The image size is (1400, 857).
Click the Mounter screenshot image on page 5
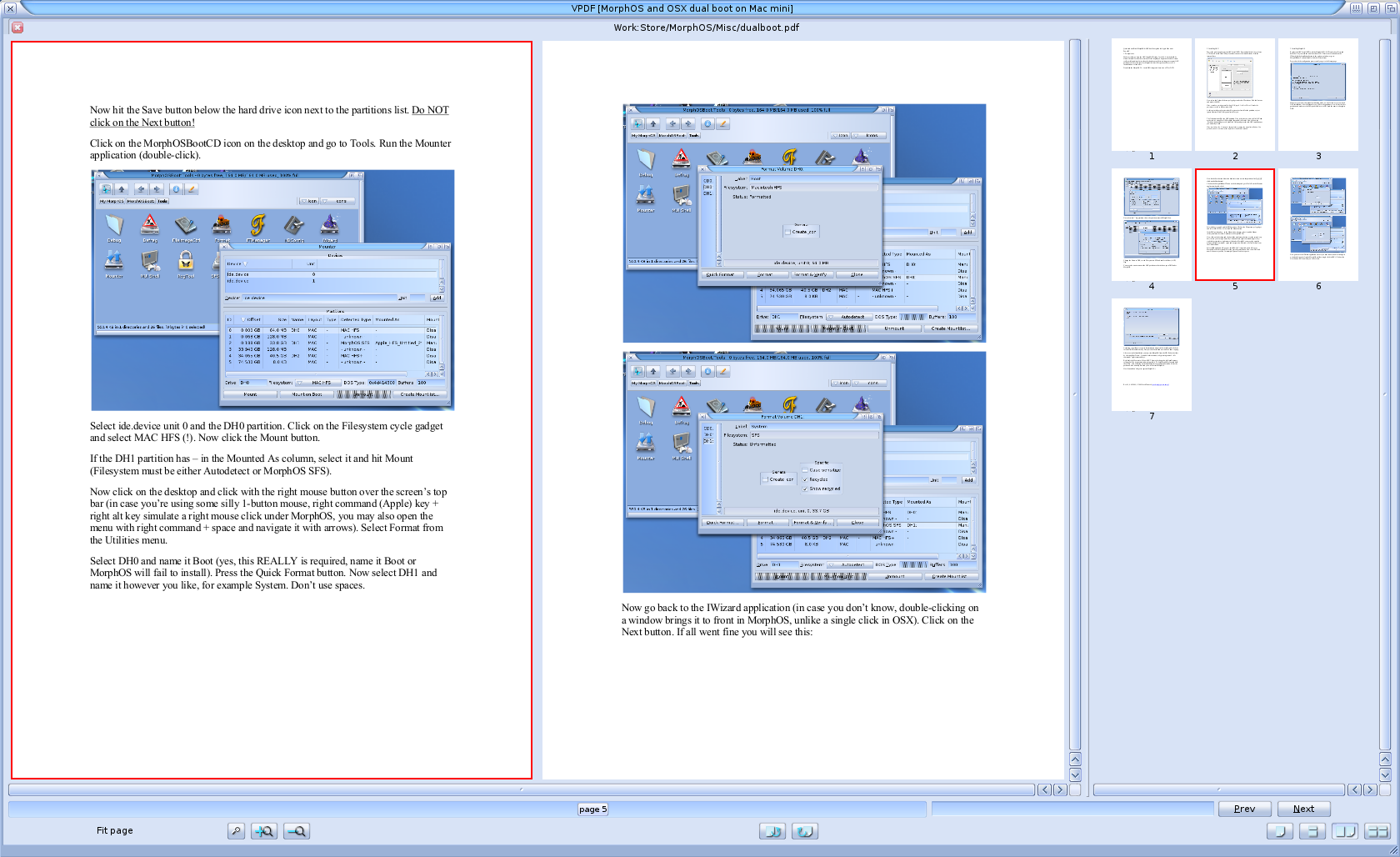(x=272, y=290)
